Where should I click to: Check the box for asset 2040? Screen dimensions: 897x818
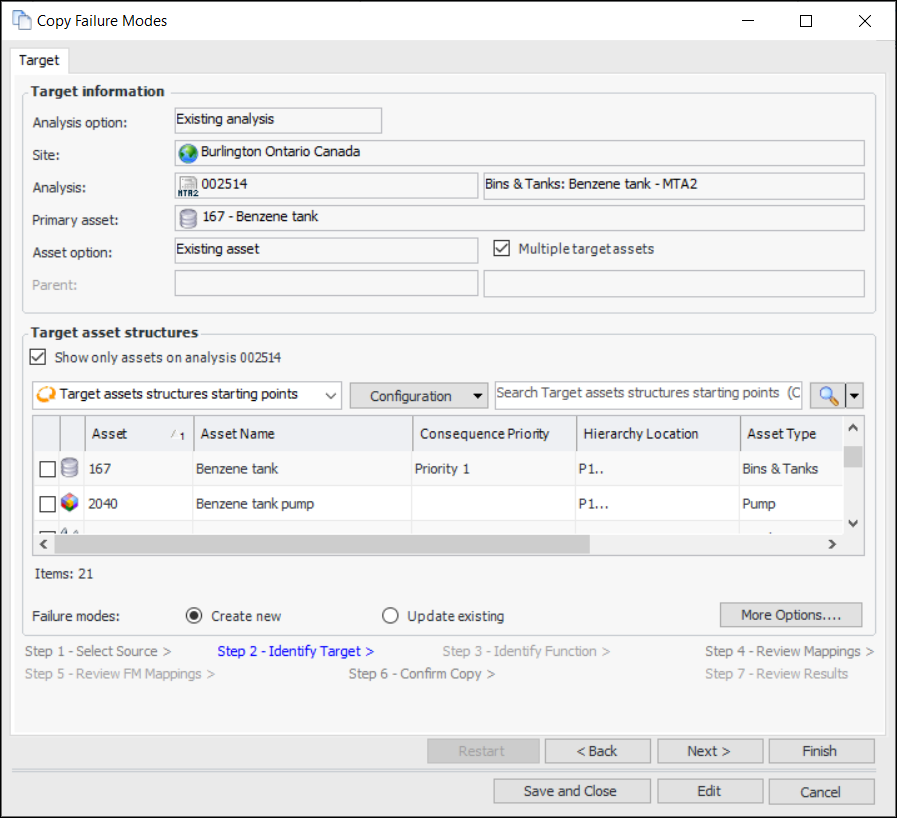47,504
